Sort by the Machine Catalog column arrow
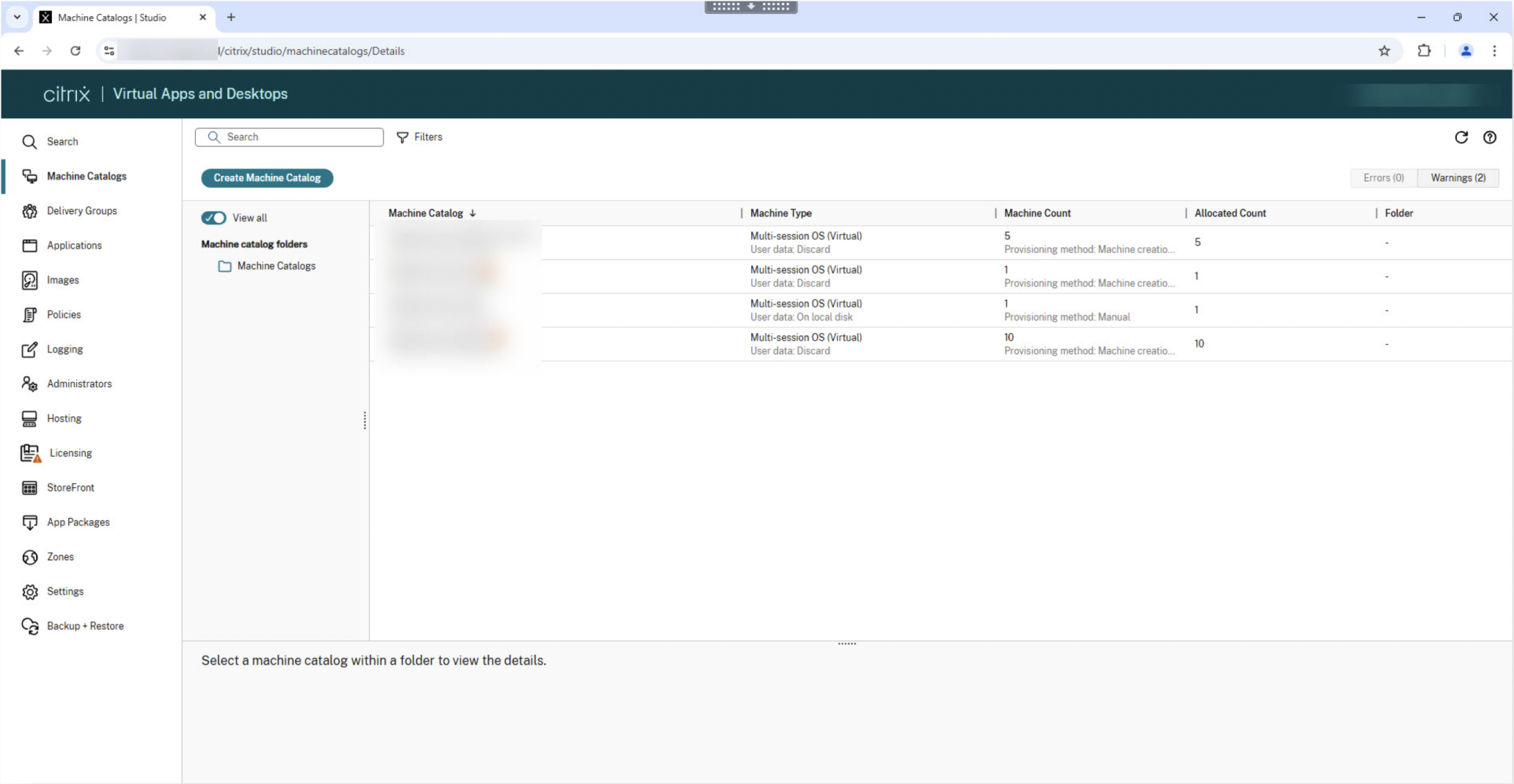The height and width of the screenshot is (784, 1514). [x=472, y=213]
